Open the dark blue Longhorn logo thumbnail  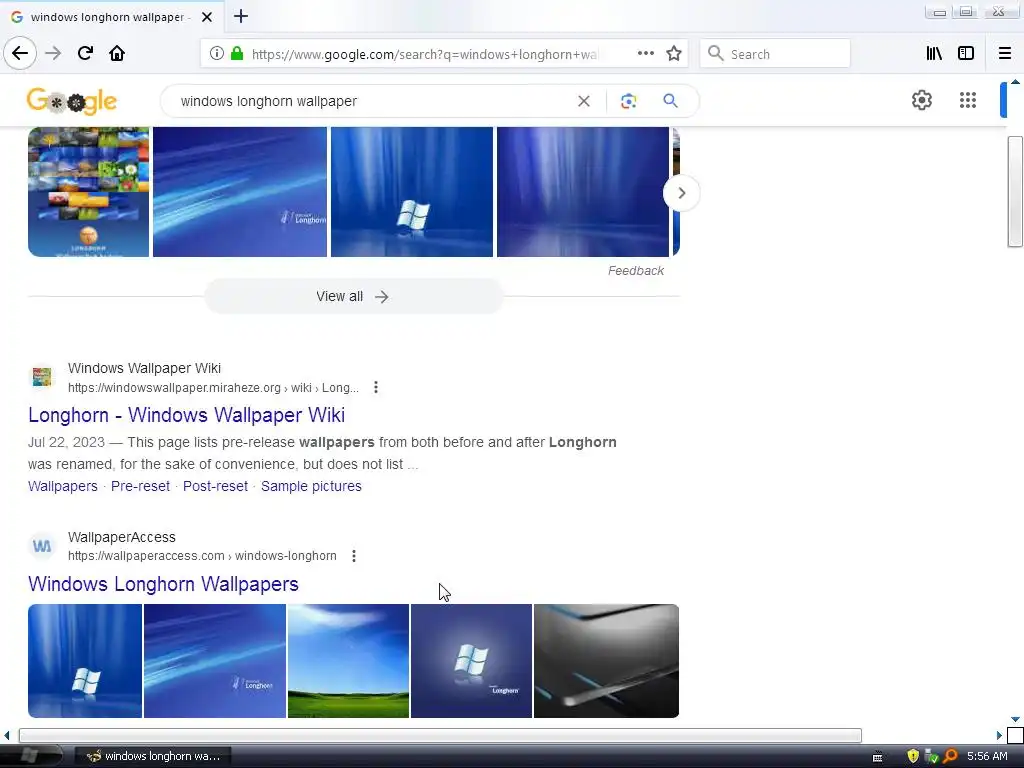pos(472,661)
